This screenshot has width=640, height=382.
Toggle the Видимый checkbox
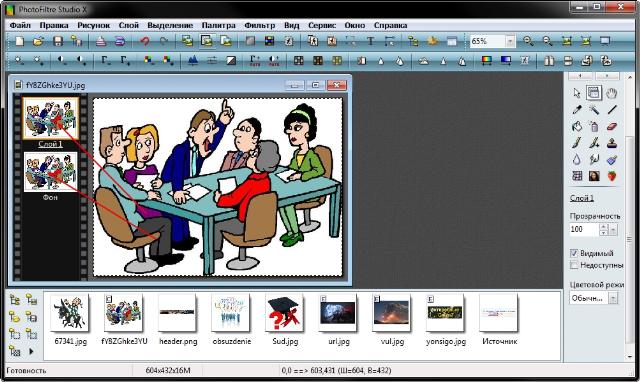(x=574, y=253)
